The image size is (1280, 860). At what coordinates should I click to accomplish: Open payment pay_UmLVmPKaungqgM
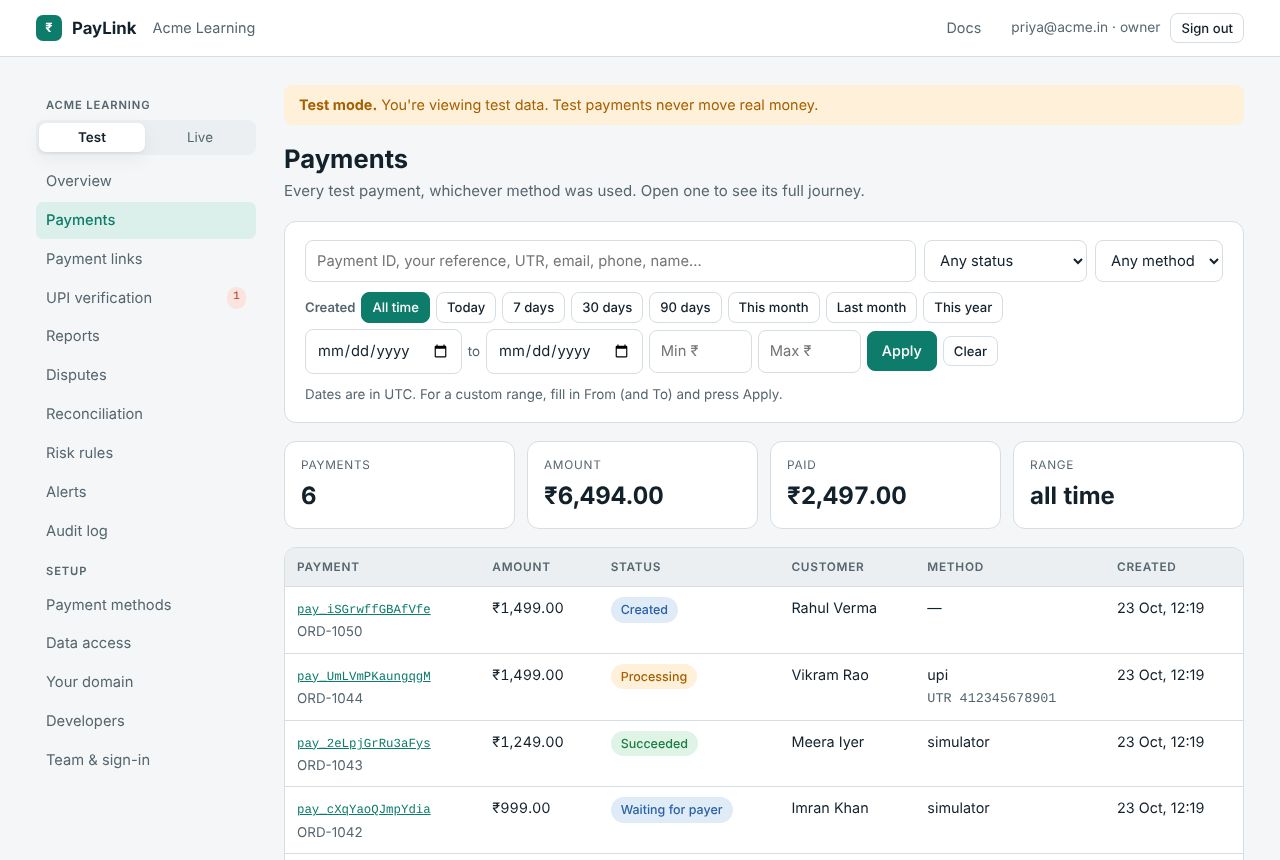364,676
